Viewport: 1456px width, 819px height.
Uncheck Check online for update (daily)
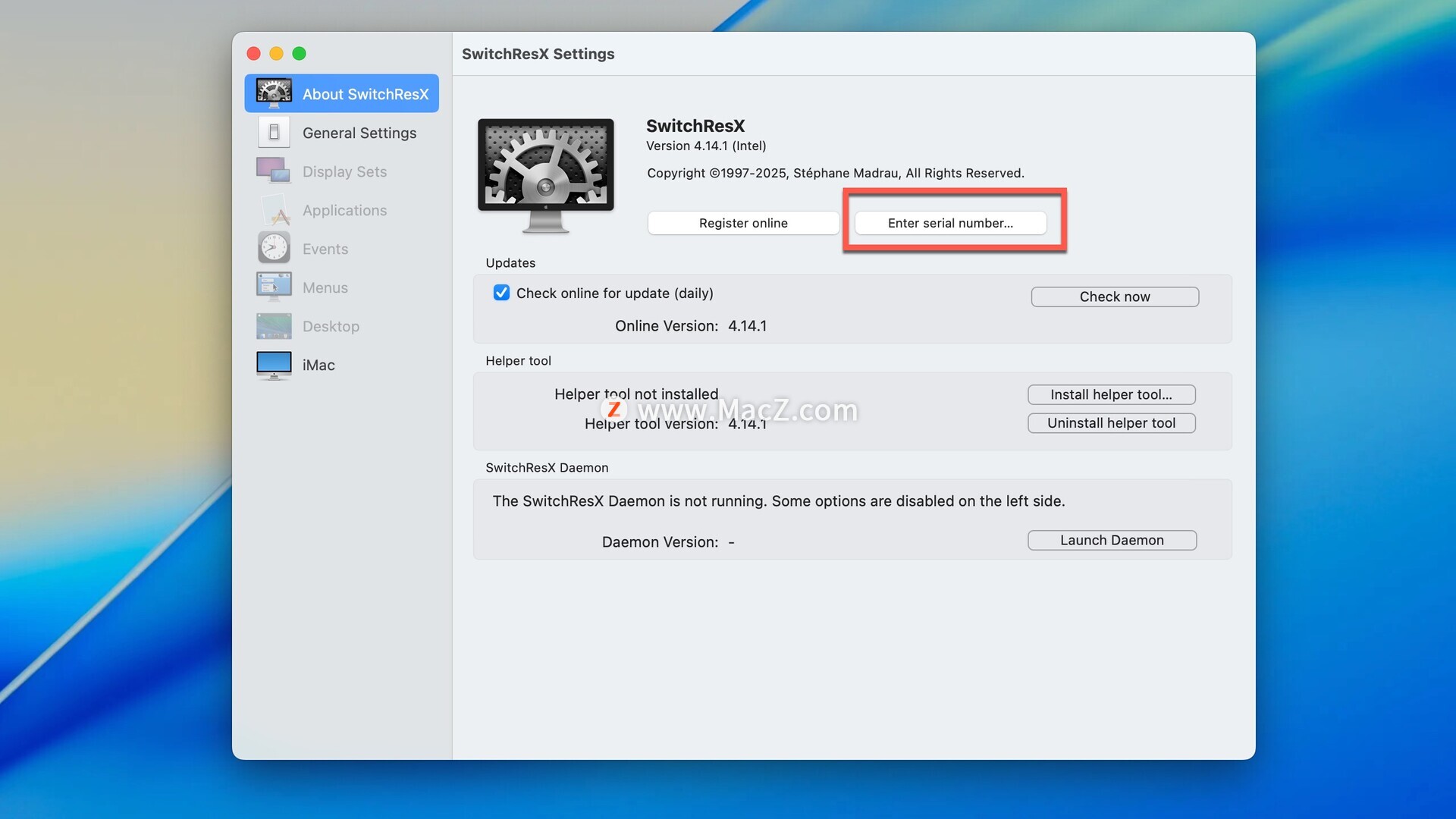[501, 293]
